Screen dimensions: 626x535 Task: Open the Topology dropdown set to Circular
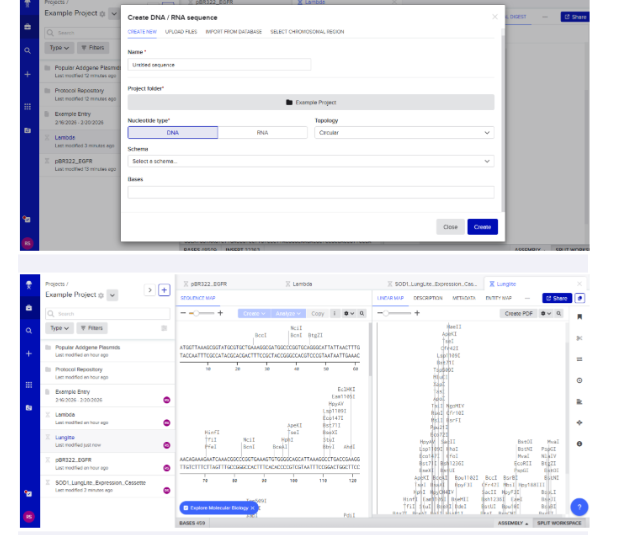pyautogui.click(x=403, y=132)
